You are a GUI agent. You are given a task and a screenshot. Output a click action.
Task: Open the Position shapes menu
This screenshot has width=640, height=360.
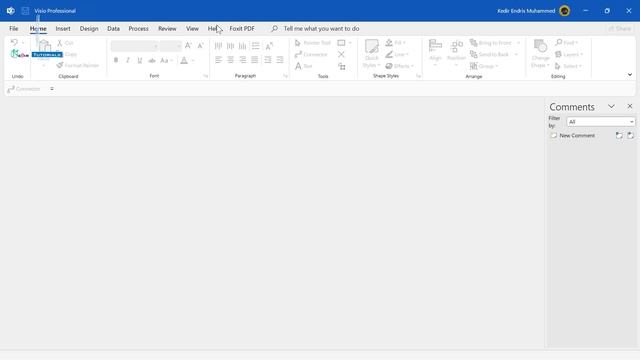(456, 53)
